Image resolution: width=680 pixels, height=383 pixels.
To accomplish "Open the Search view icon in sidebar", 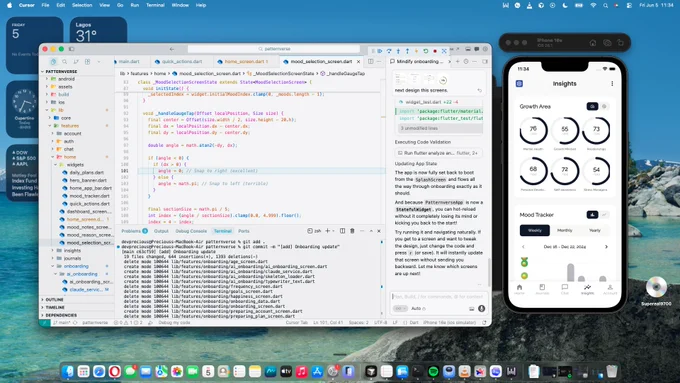I will pos(65,62).
